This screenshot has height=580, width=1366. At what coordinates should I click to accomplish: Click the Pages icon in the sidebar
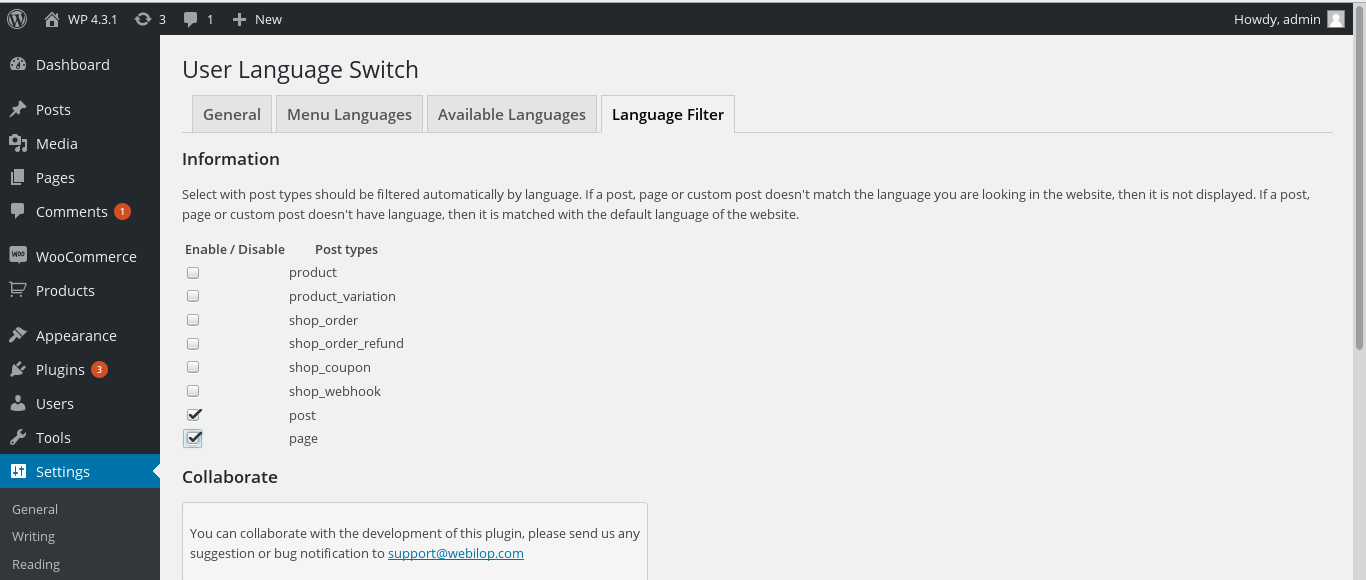[x=18, y=178]
